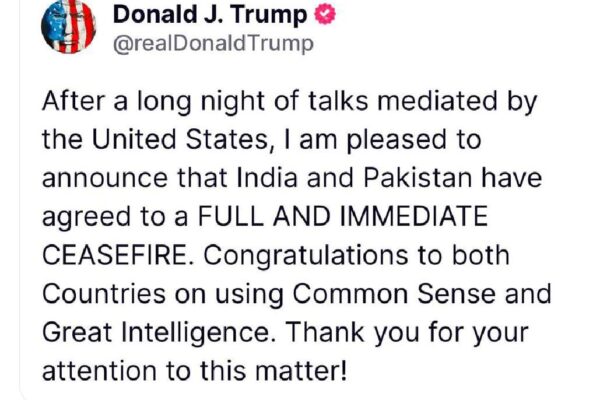Viewport: 600px width, 400px height.
Task: Click the word "CEASEFIRE" in the post
Action: [112, 254]
